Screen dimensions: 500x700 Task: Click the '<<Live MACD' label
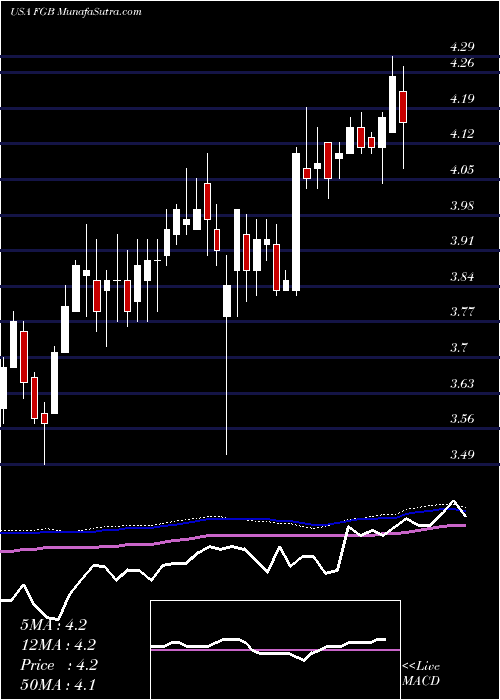coord(421,674)
